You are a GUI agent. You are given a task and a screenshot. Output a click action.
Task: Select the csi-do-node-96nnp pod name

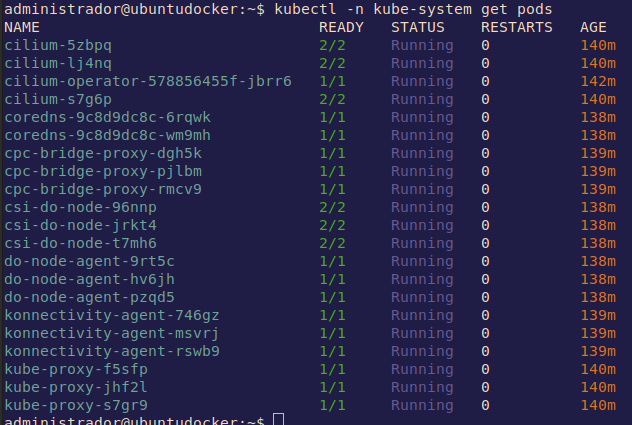click(x=81, y=207)
